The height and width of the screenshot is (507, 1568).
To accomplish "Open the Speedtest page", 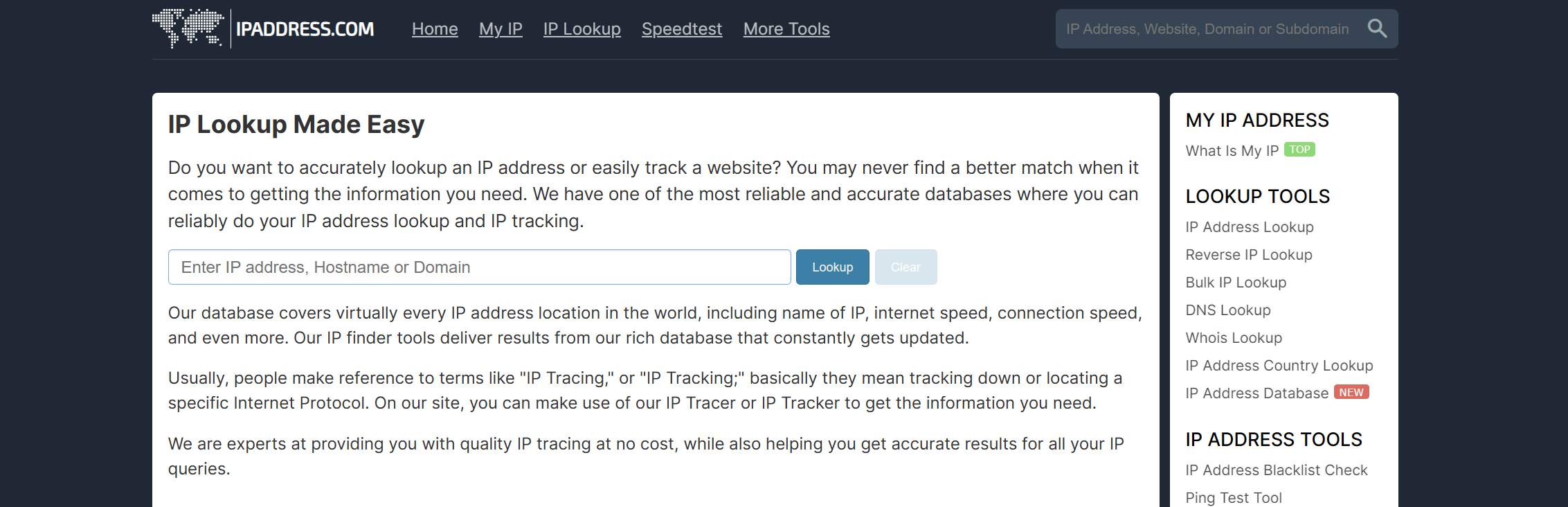I will 681,29.
